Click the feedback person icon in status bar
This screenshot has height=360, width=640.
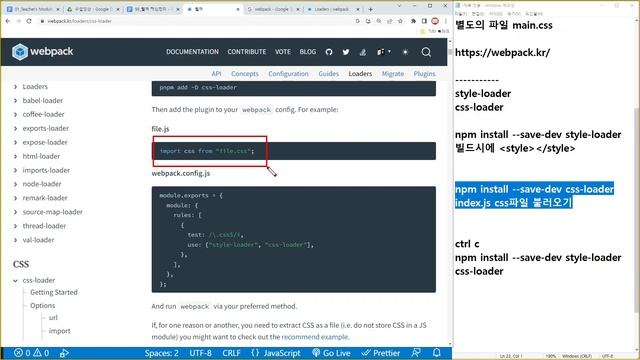click(x=416, y=353)
